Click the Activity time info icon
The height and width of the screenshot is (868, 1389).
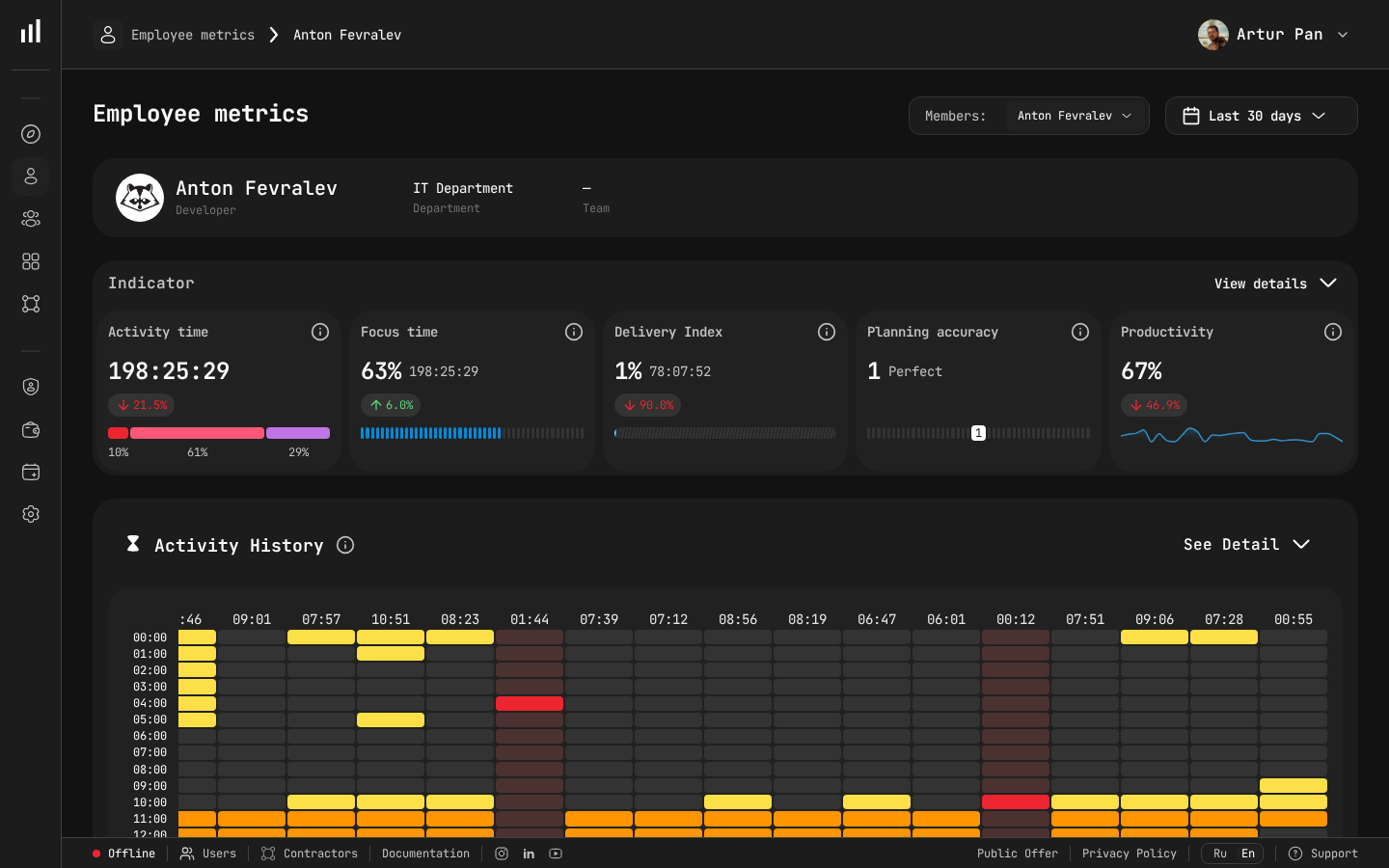point(320,332)
